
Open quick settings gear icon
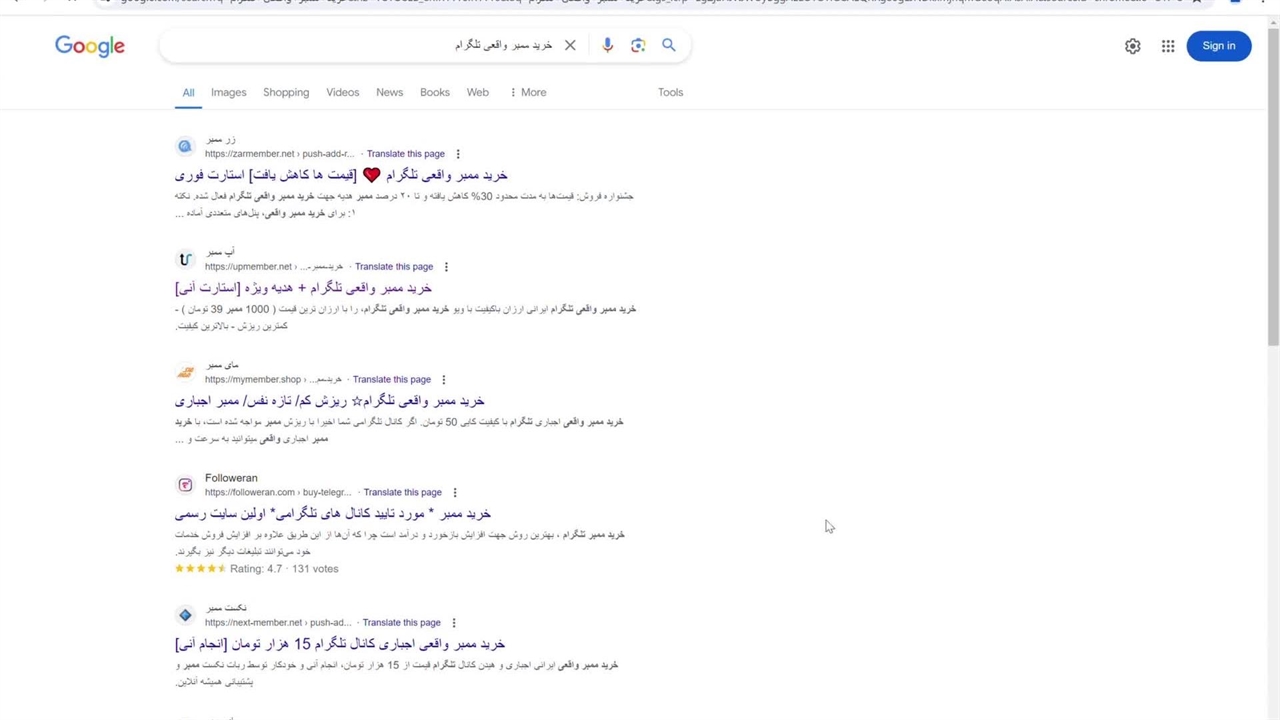(1132, 46)
